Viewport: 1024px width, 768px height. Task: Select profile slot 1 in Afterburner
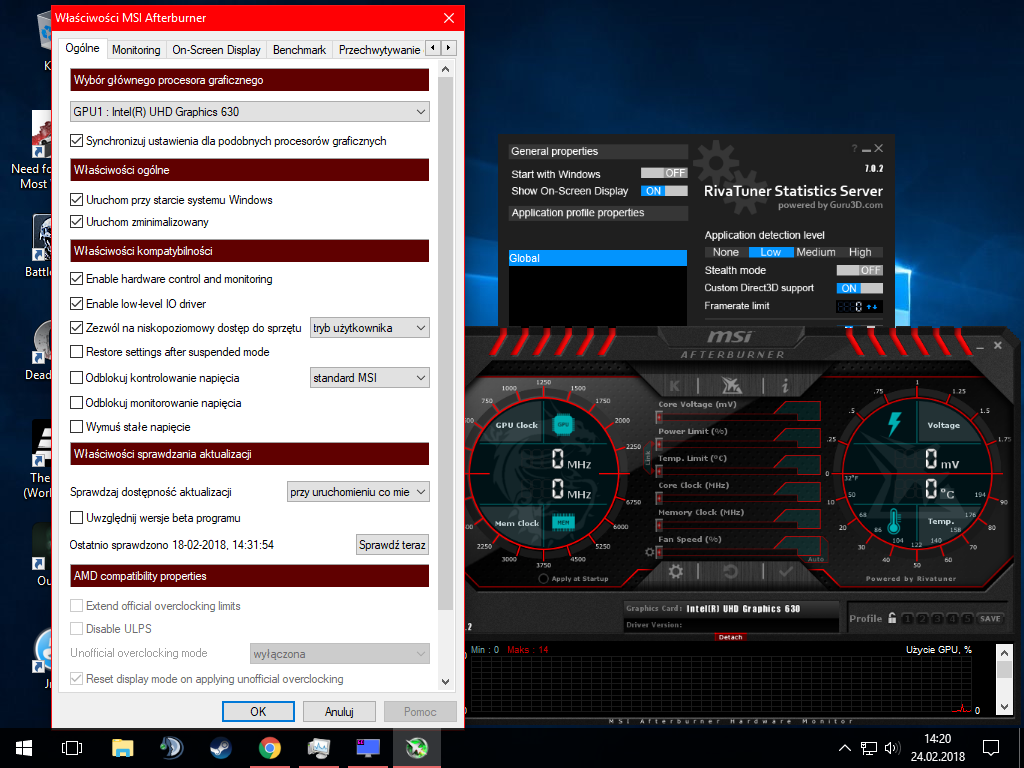(908, 618)
